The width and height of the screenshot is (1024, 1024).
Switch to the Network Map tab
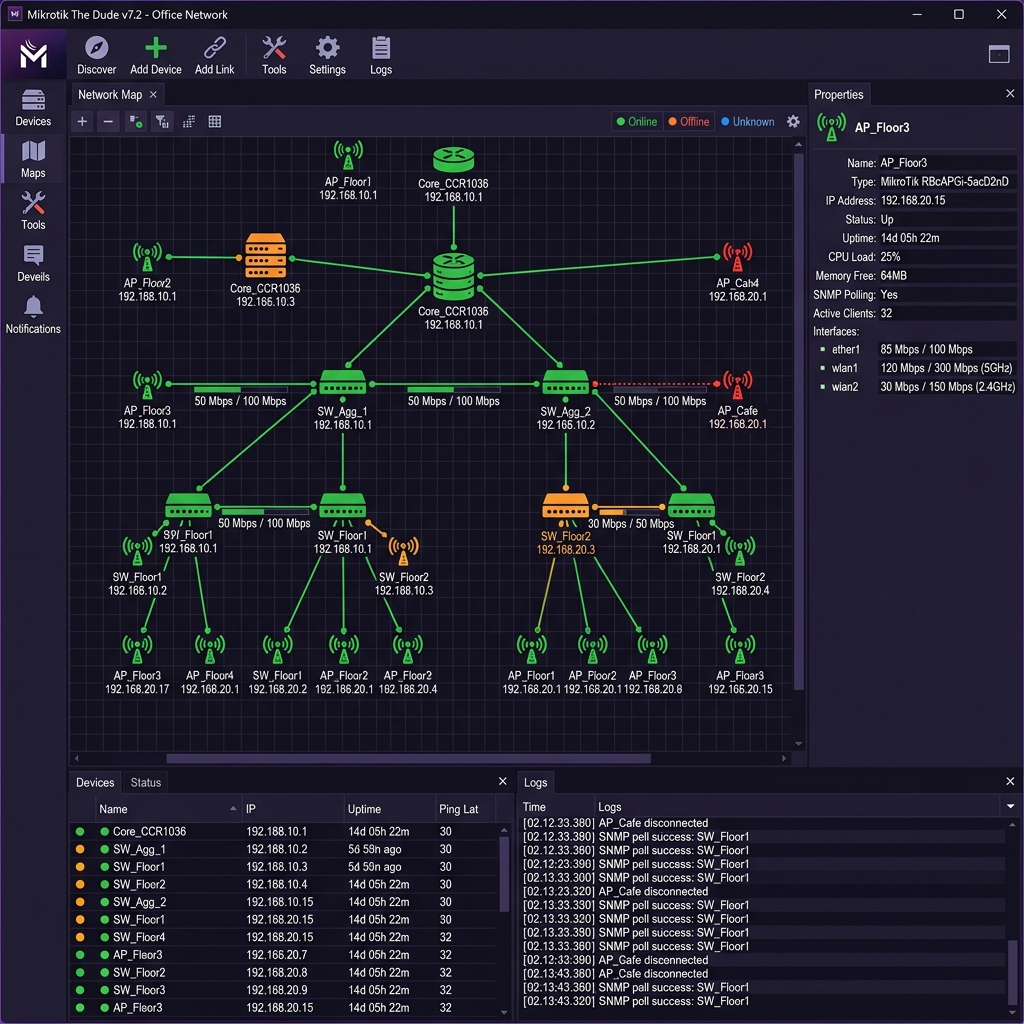110,95
